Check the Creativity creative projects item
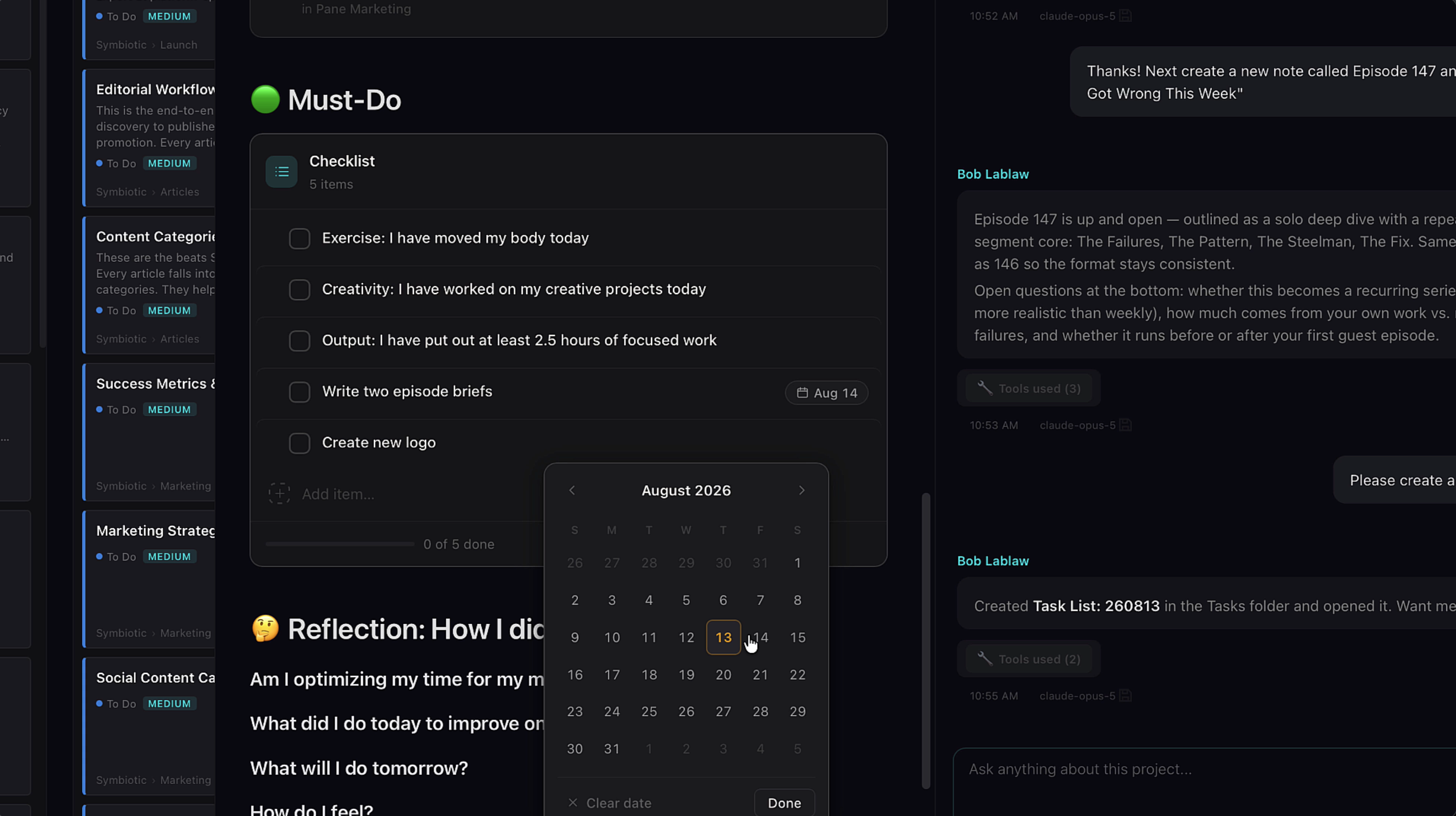1456x816 pixels. 299,289
